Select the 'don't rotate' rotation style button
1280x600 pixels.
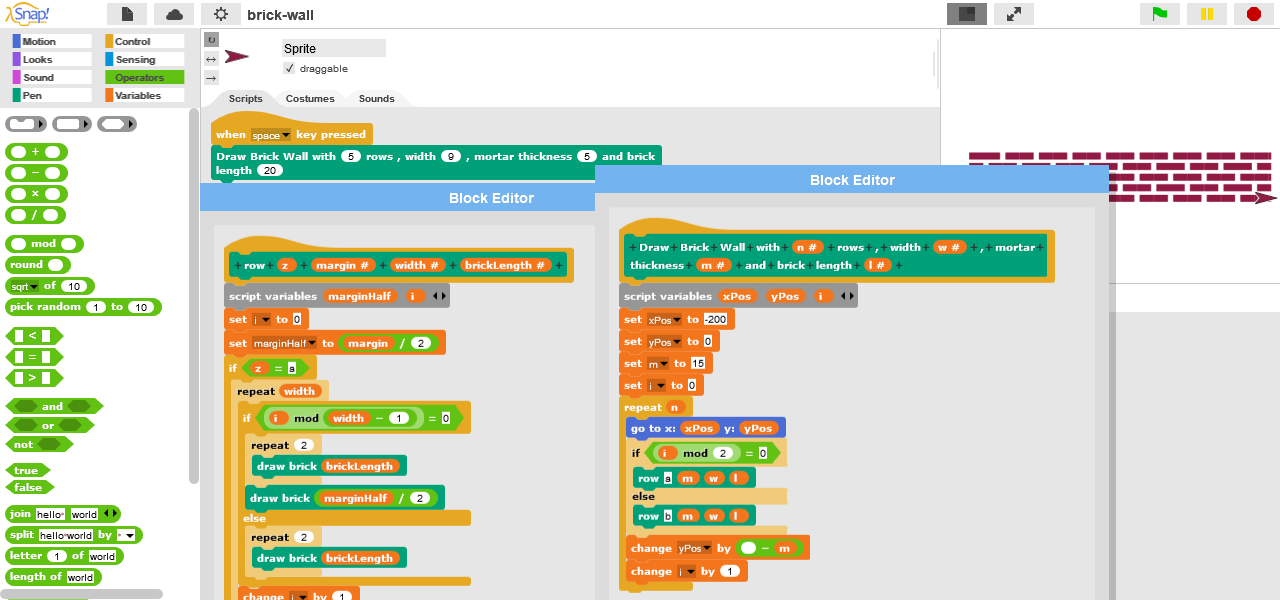(x=211, y=78)
